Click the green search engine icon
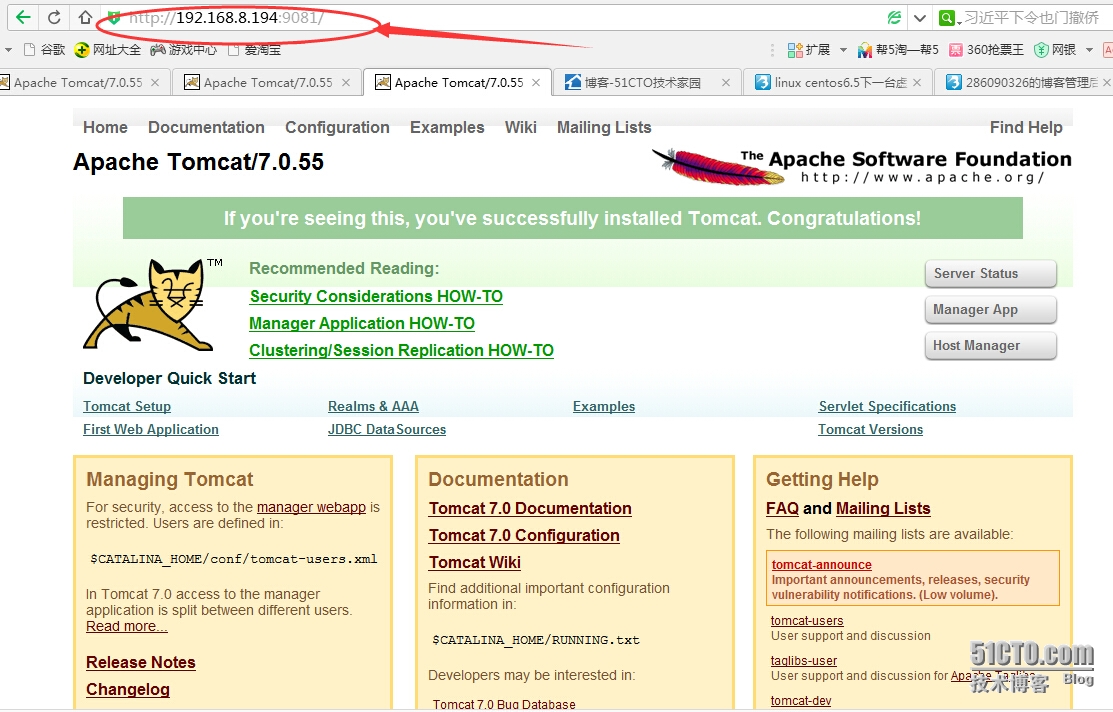This screenshot has width=1113, height=712. (x=946, y=18)
